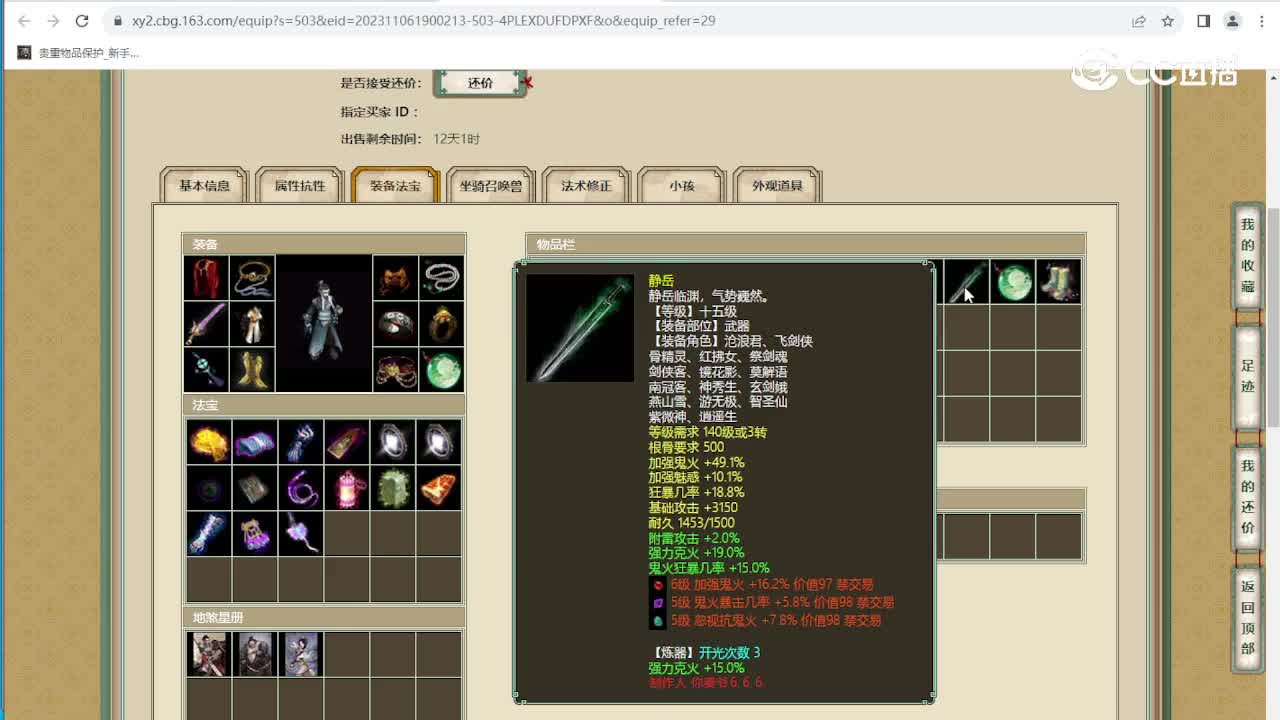Open the 贵重物品保护 bookmark
1280x720 pixels.
click(x=78, y=53)
